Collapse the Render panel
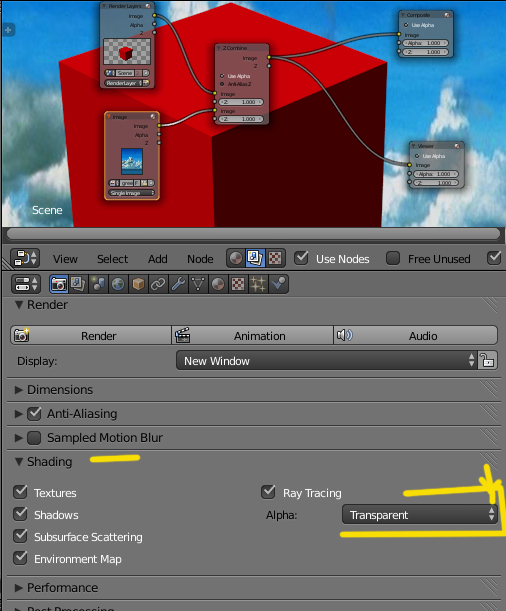Viewport: 506px width, 611px height. [18, 305]
